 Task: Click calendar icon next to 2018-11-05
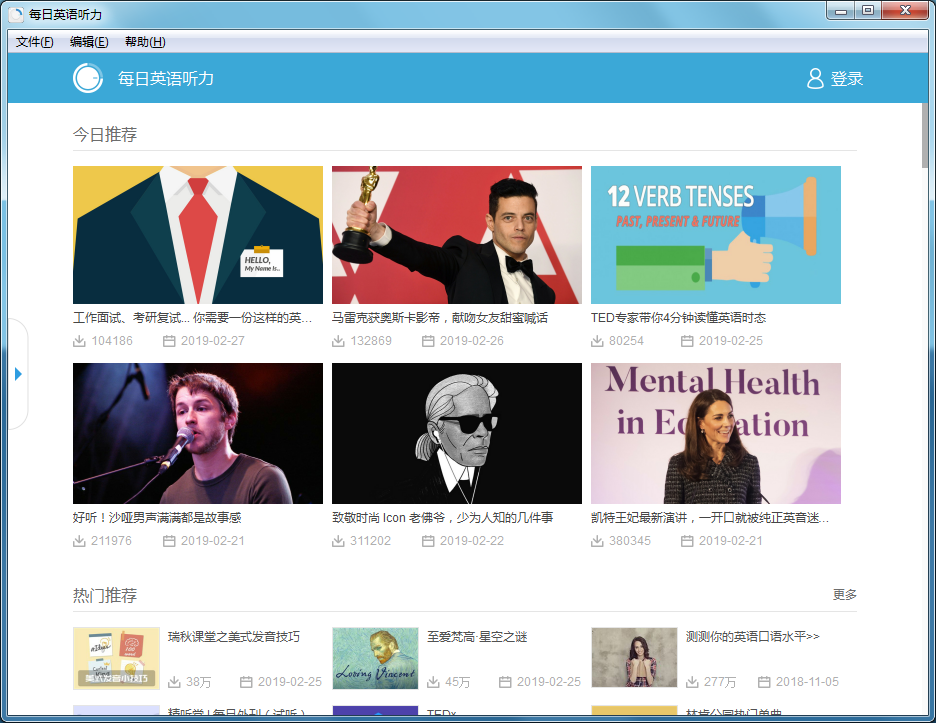pyautogui.click(x=764, y=682)
